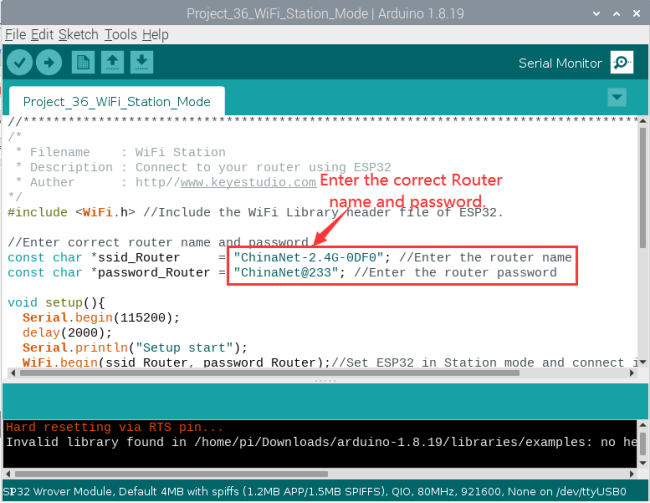Open the Help menu
The width and height of the screenshot is (650, 503).
155,34
